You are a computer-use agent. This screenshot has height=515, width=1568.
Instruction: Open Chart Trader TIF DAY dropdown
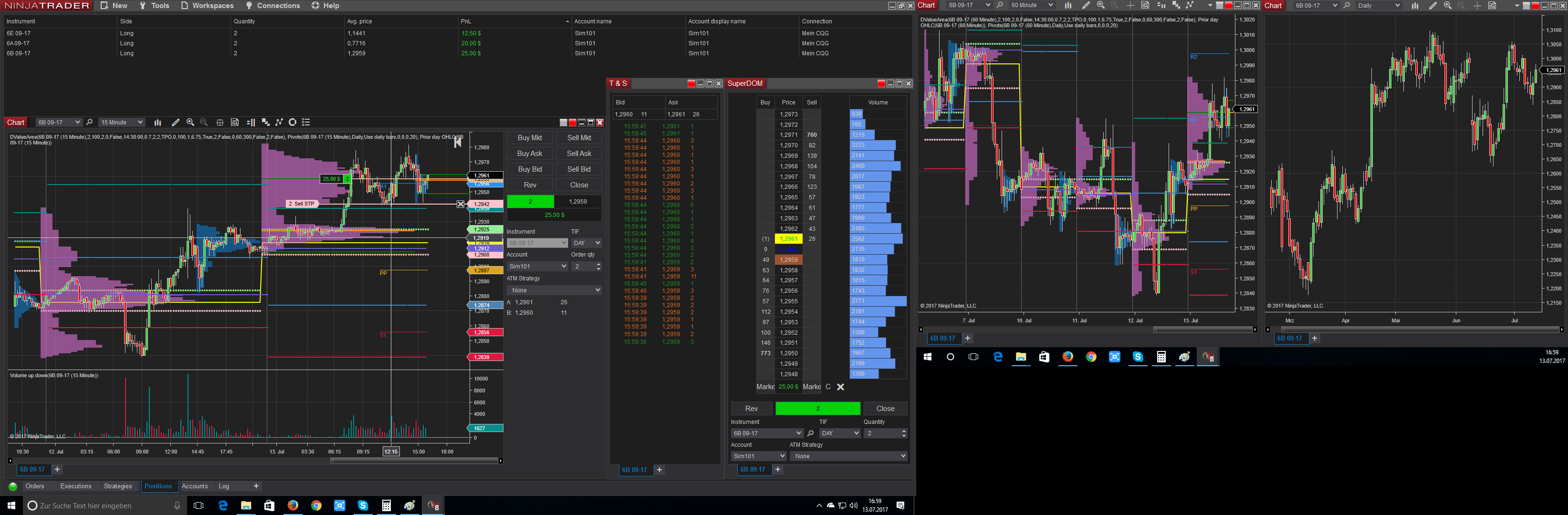587,243
